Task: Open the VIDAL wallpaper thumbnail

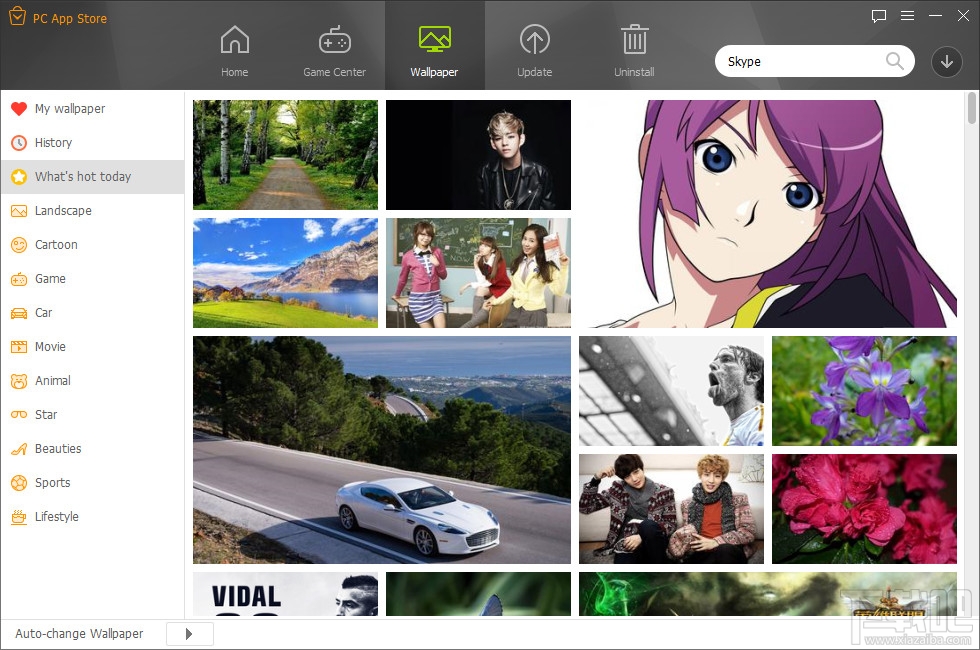Action: (x=285, y=594)
